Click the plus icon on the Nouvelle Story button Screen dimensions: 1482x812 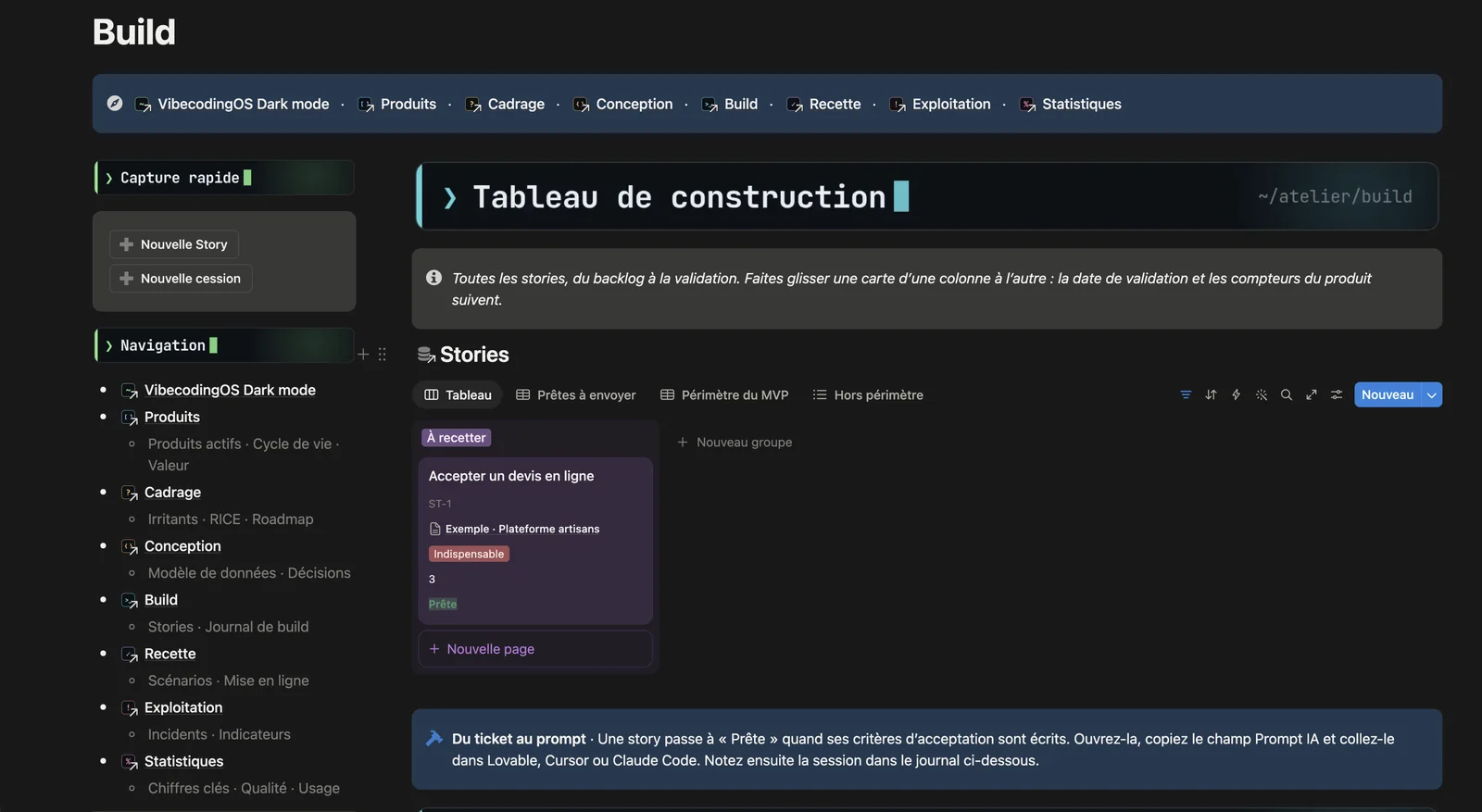pyautogui.click(x=127, y=244)
